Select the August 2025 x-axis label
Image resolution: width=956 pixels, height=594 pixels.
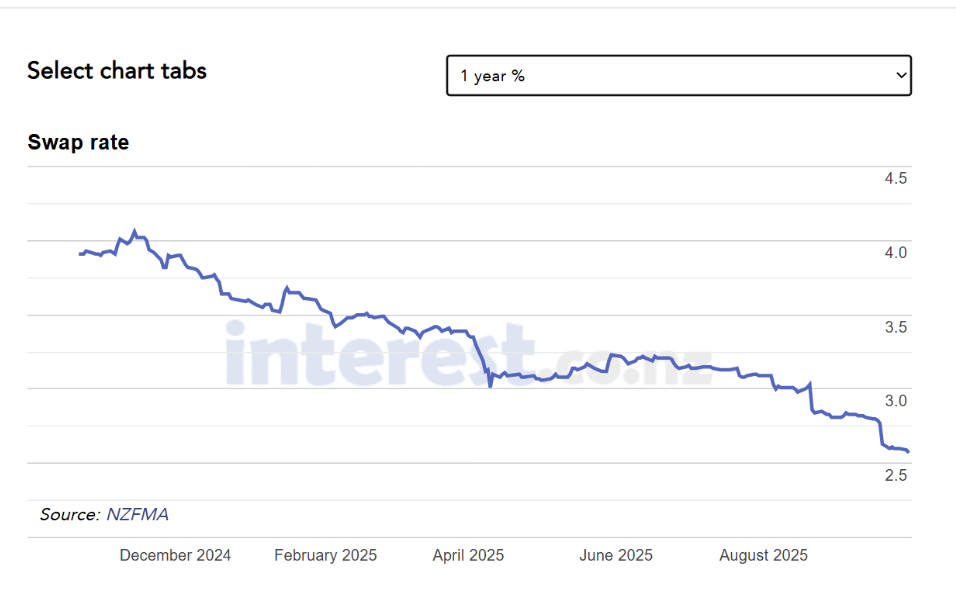click(x=763, y=555)
